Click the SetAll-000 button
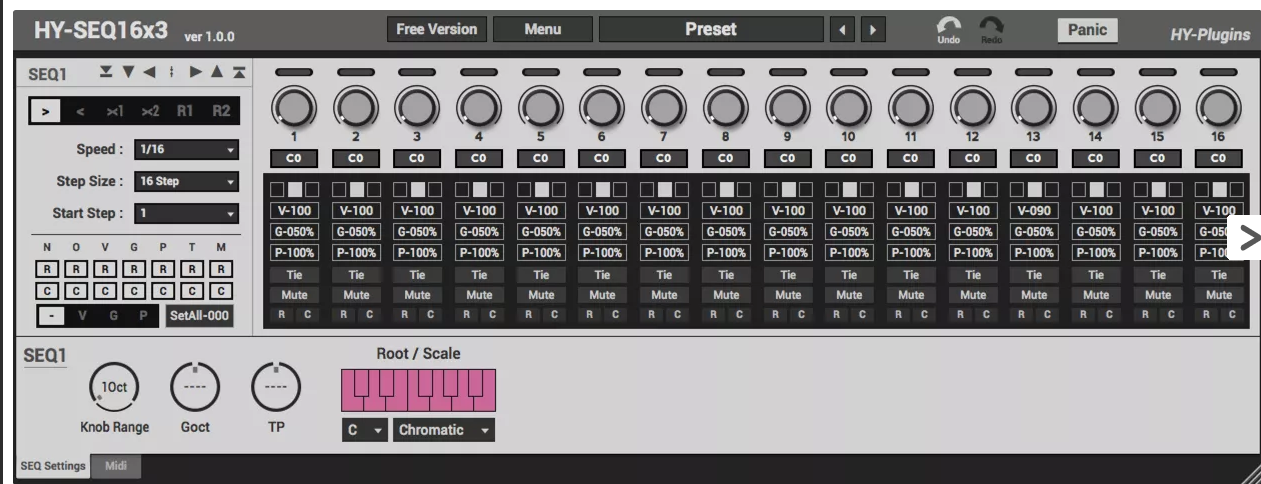Image resolution: width=1261 pixels, height=484 pixels. [x=199, y=317]
